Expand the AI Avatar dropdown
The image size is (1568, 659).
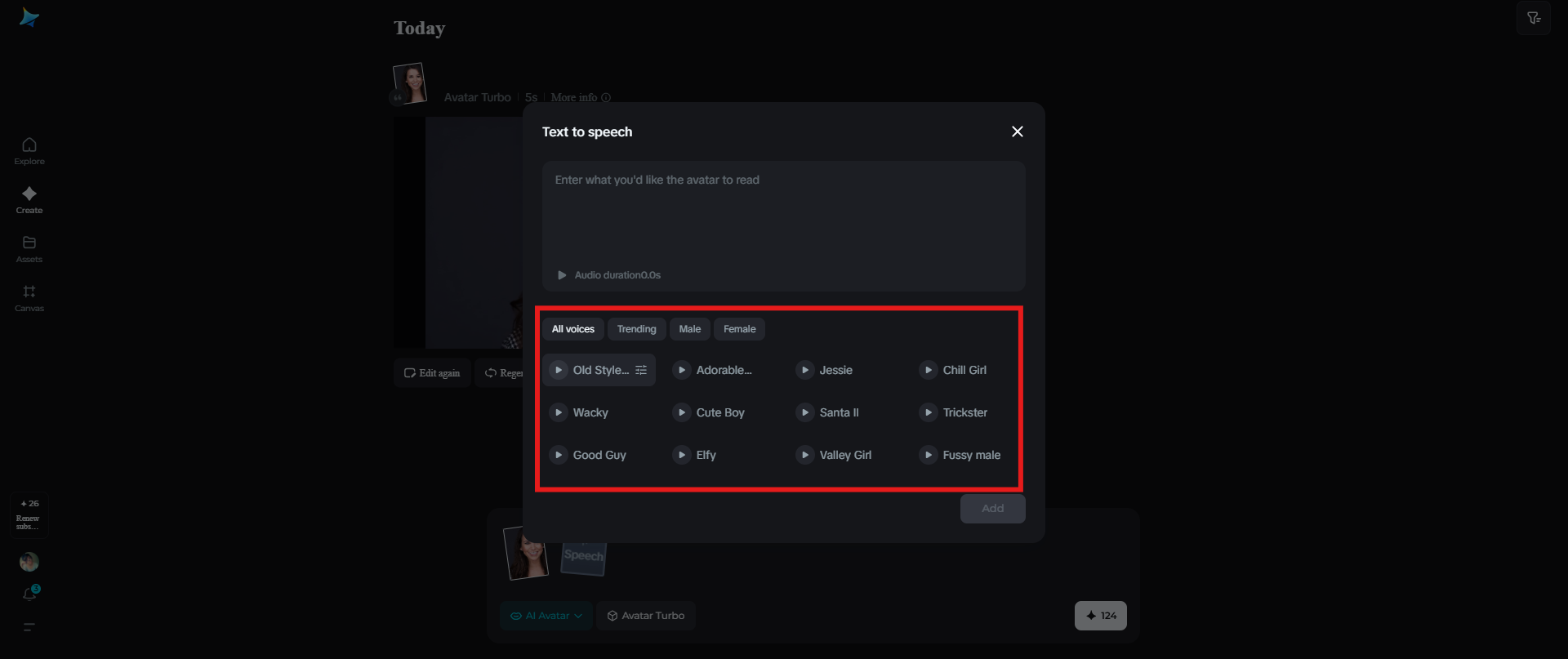(x=546, y=616)
